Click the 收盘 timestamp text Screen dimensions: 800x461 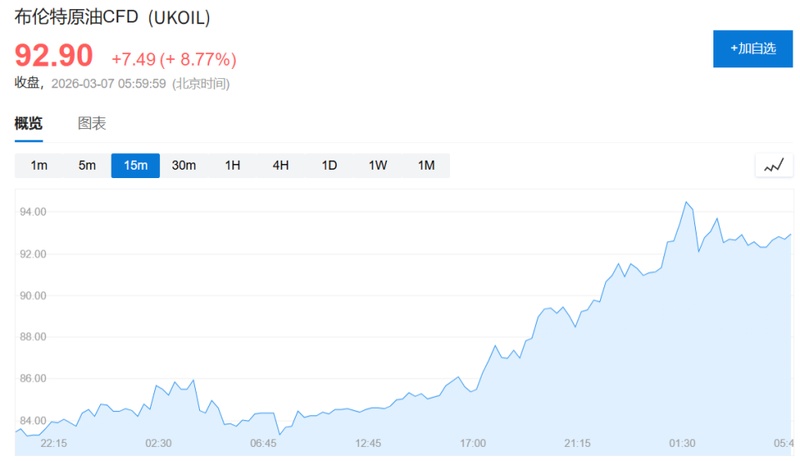(x=121, y=84)
